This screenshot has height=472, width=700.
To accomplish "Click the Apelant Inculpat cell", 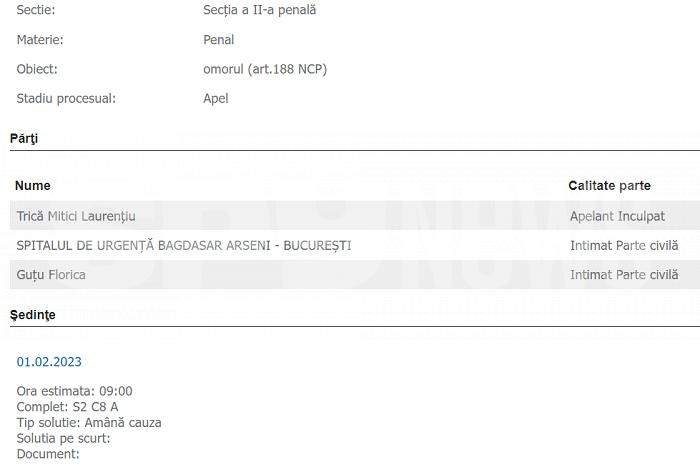I will 617,216.
